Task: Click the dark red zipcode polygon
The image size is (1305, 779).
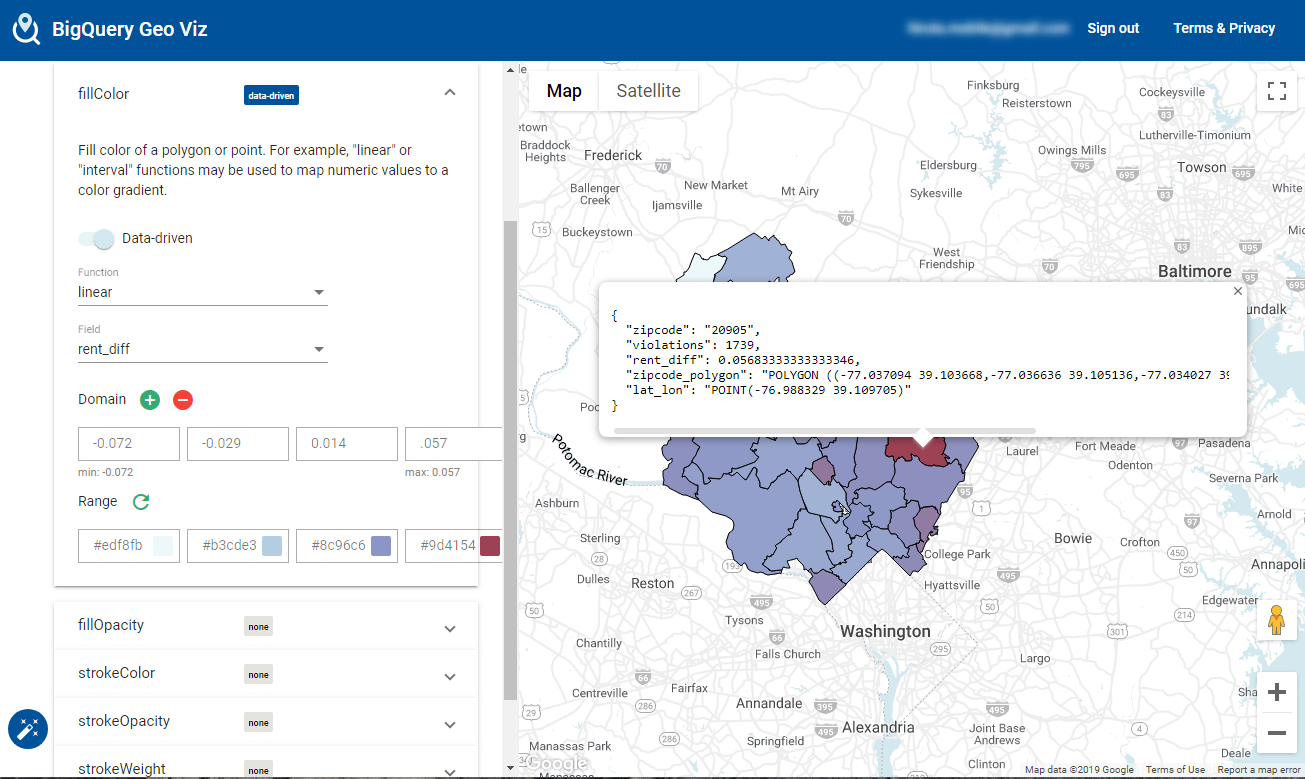Action: coord(915,452)
